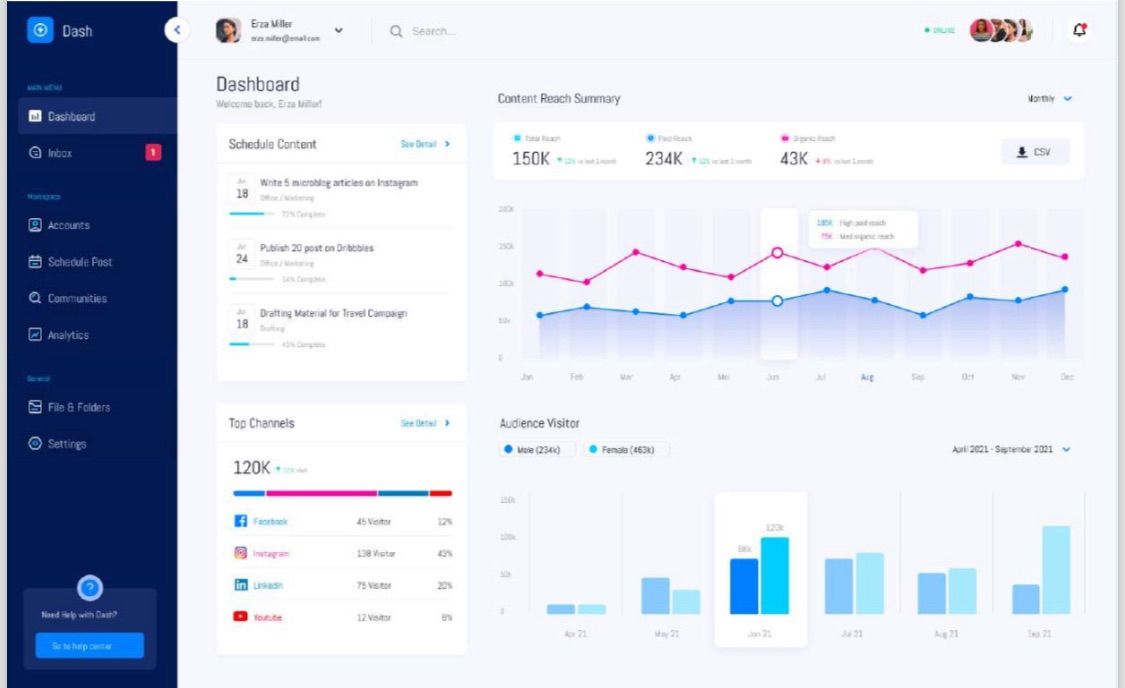
Task: Click the help question mark icon
Action: click(89, 588)
